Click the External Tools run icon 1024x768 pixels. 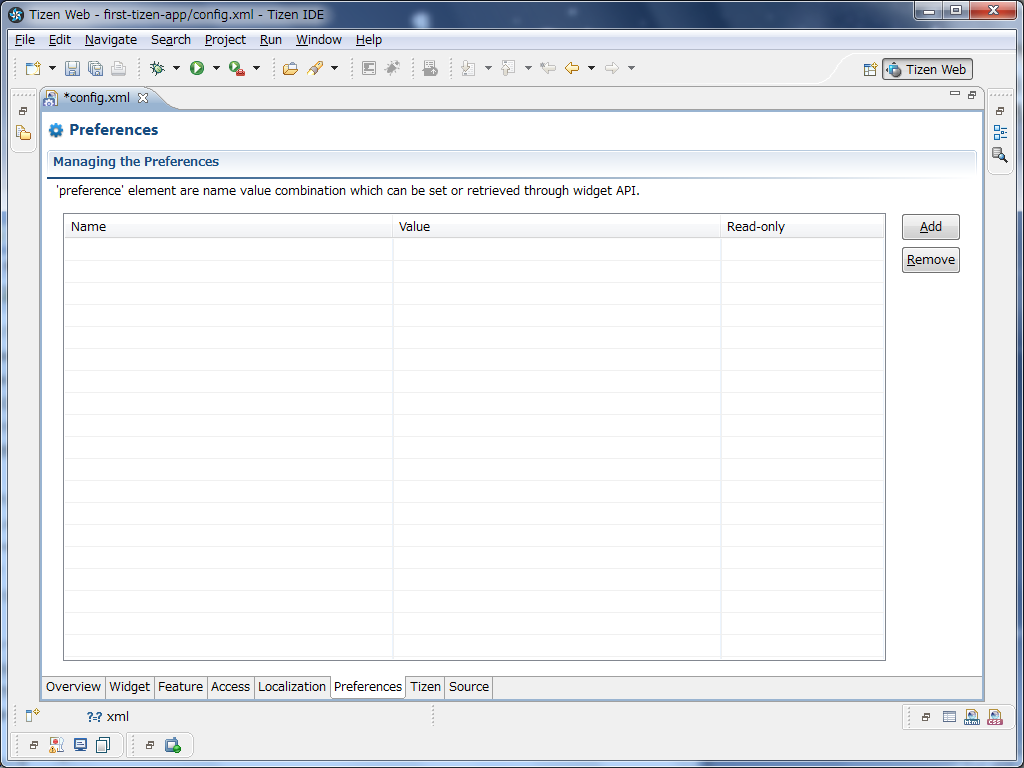(x=237, y=68)
